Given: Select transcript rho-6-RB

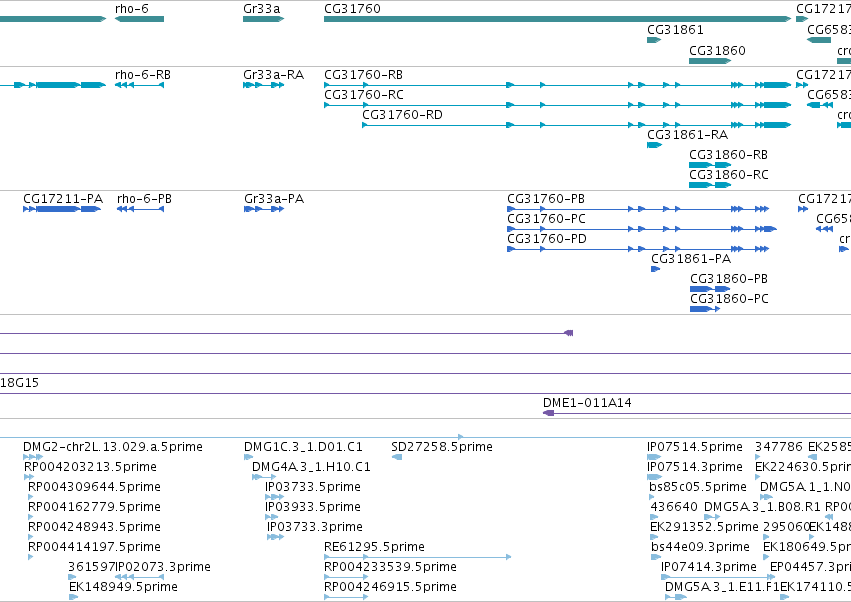Looking at the screenshot, I should pyautogui.click(x=139, y=85).
